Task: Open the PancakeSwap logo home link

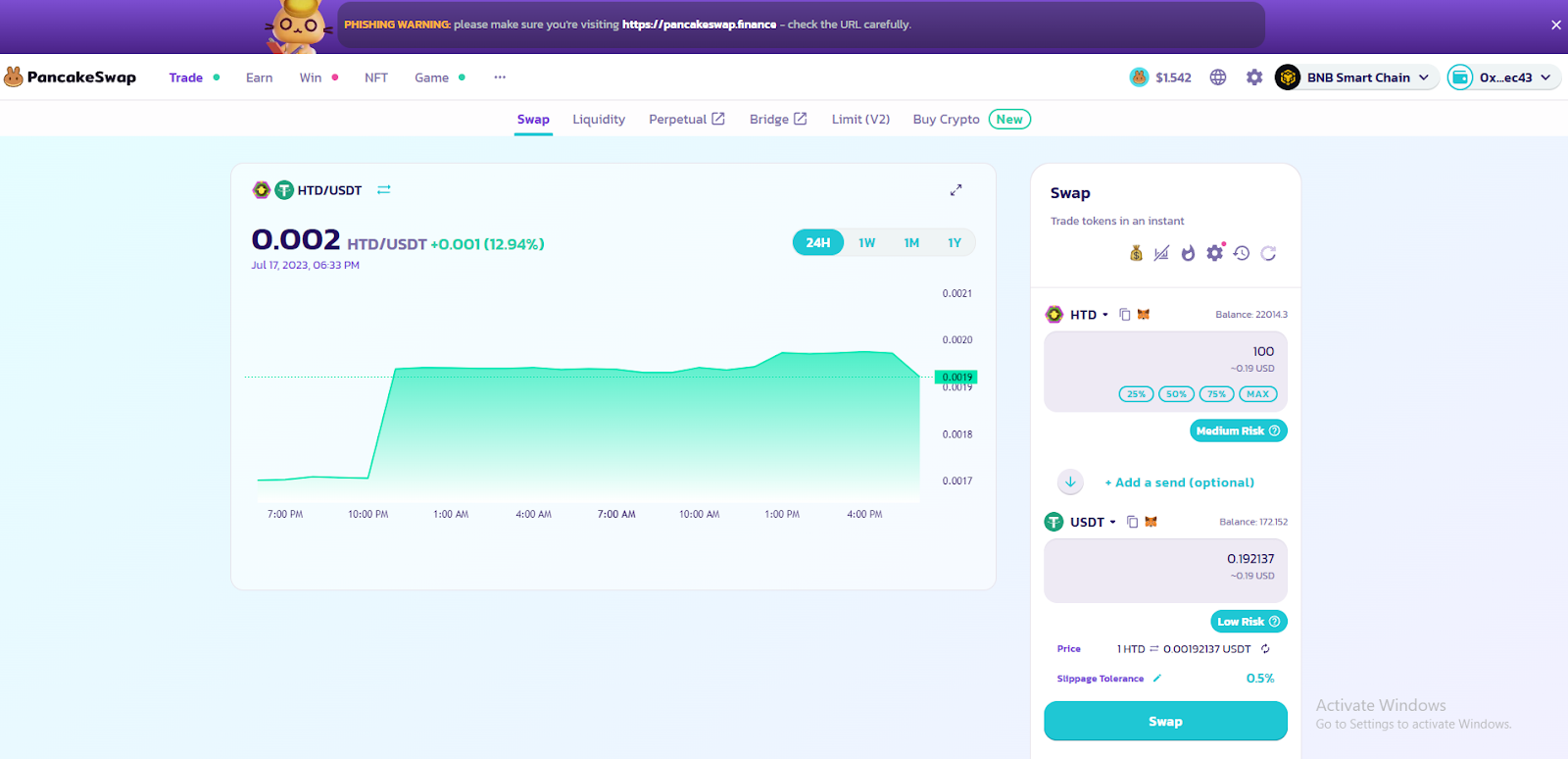Action: point(70,77)
